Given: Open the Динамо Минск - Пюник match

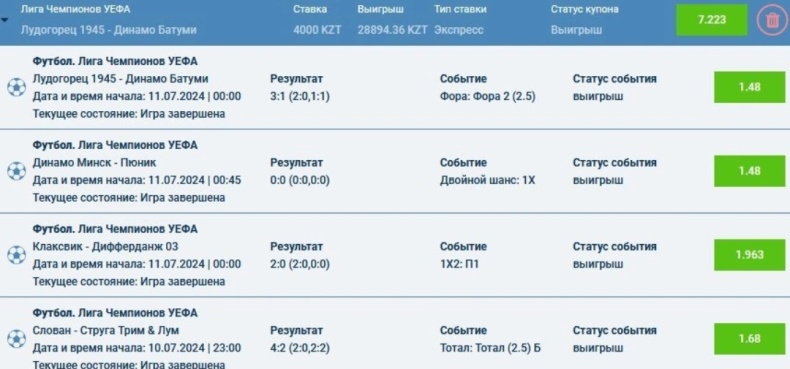Looking at the screenshot, I should point(94,162).
